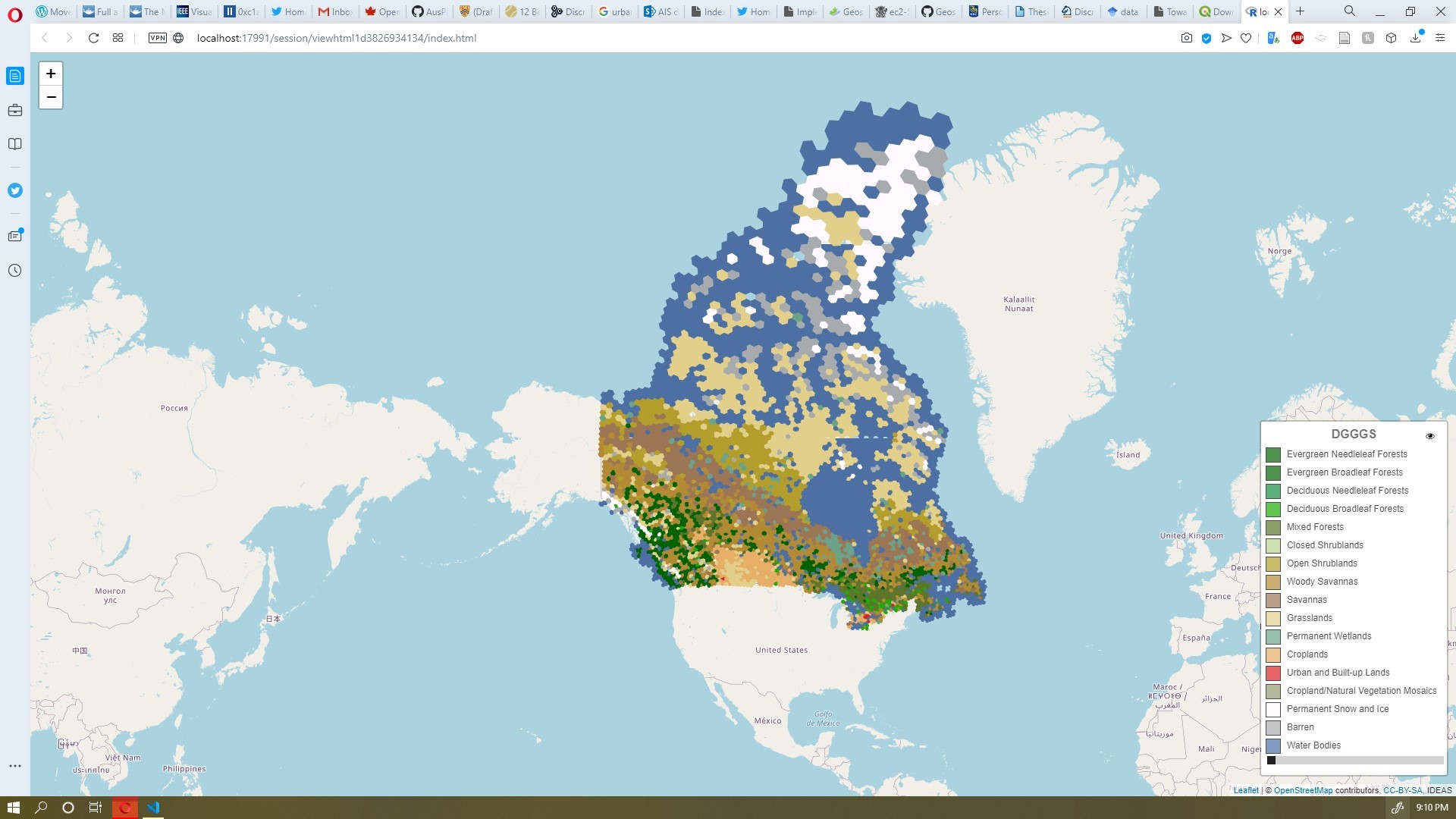This screenshot has width=1456, height=819.
Task: Open the Leaflet attribution link
Action: click(1246, 790)
